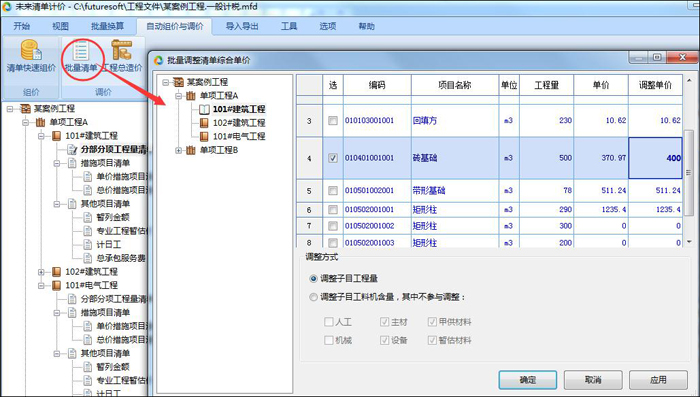Select 调整子目工程量 radio option
Image resolution: width=700 pixels, height=397 pixels.
(313, 279)
